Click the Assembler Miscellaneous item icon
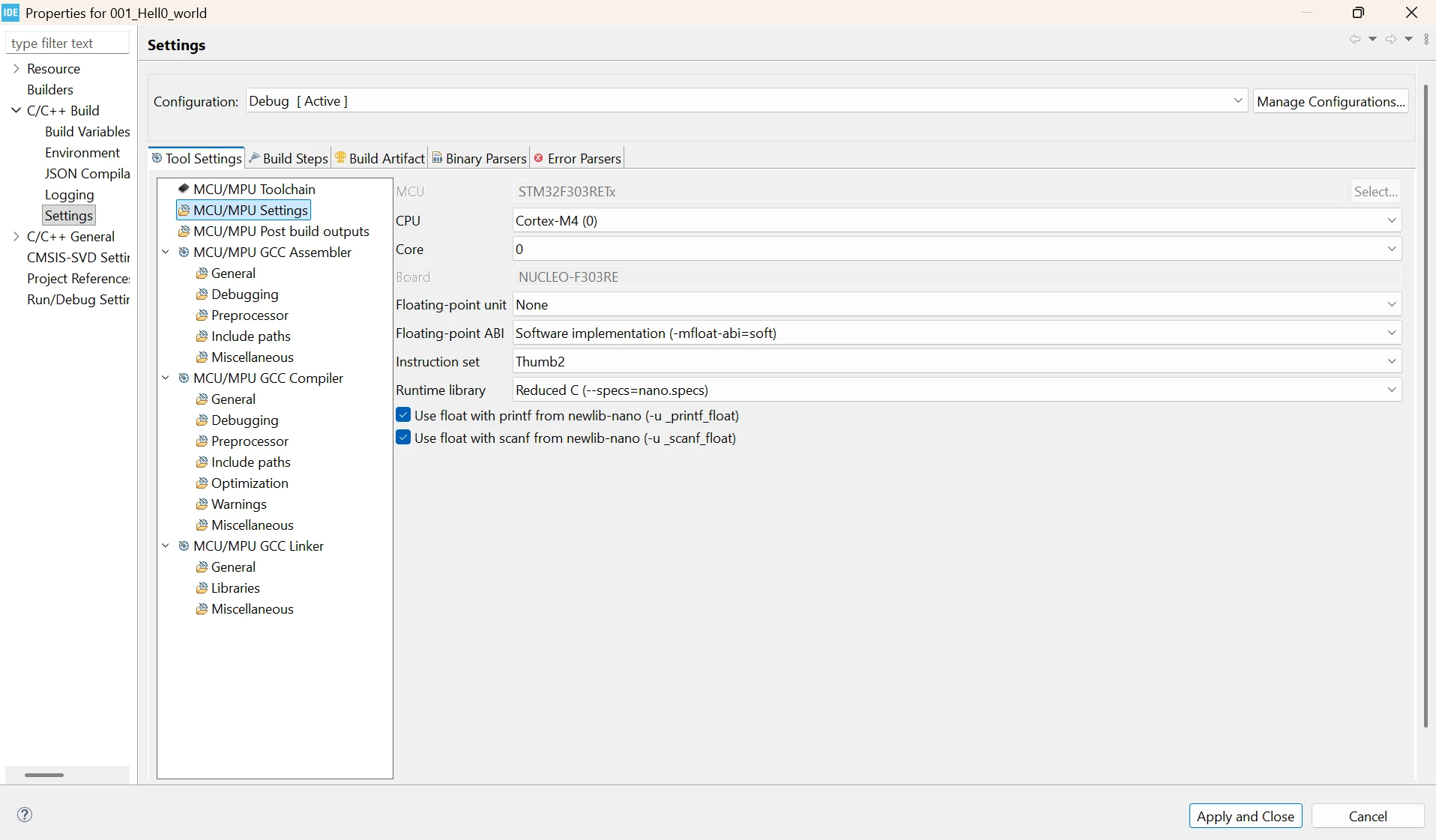Viewport: 1436px width, 840px height. click(x=202, y=357)
